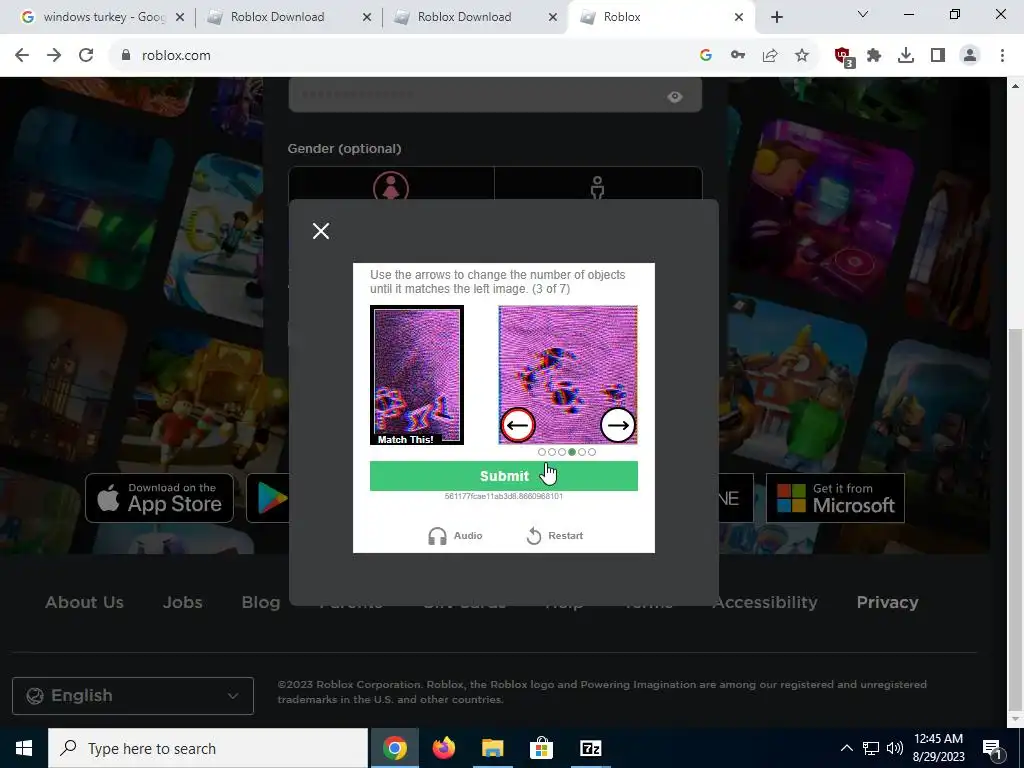1024x768 pixels.
Task: Open Windows Start menu
Action: click(x=24, y=748)
